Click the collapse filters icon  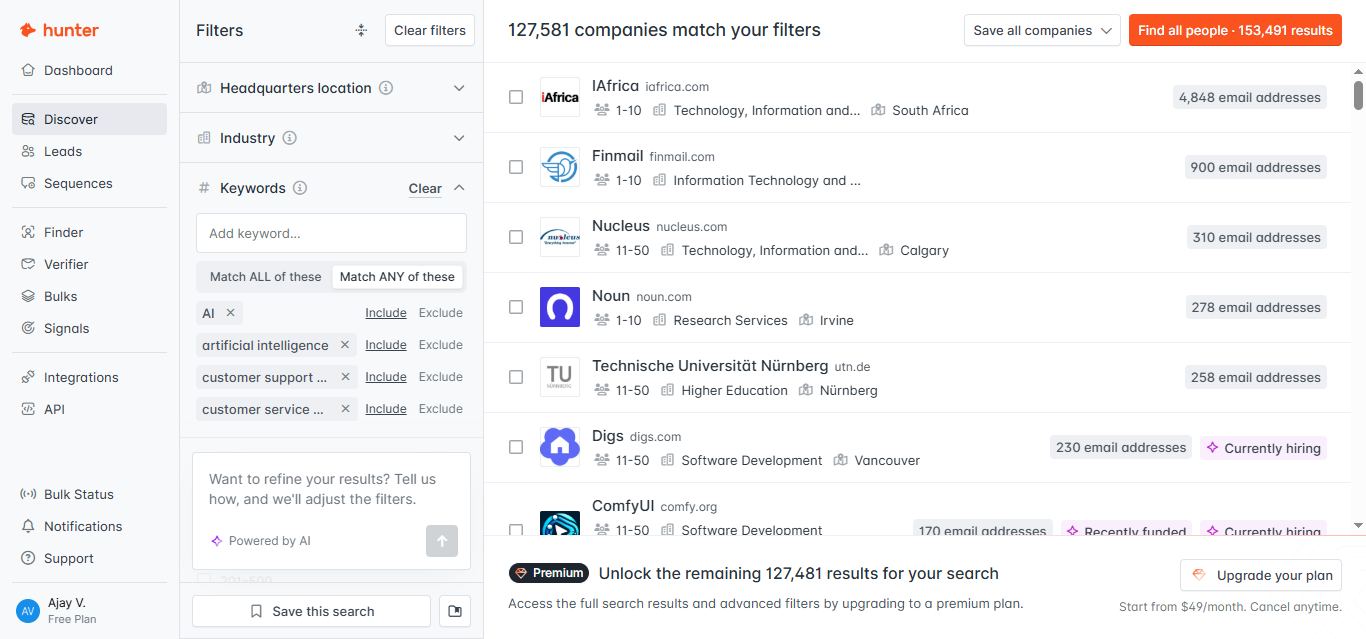(x=361, y=30)
